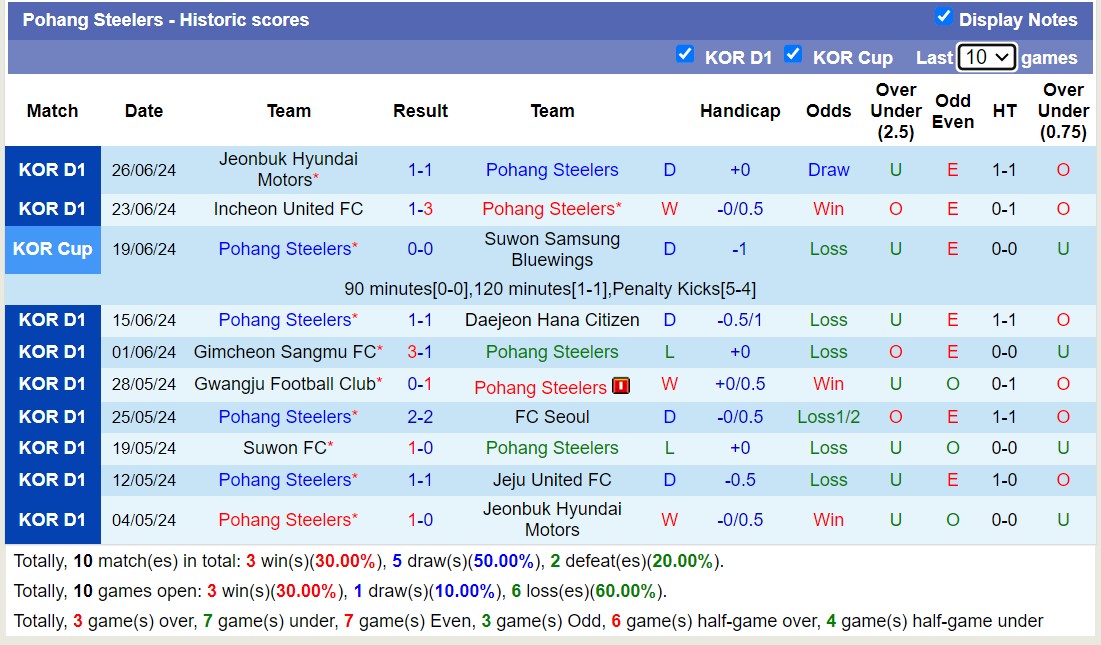Expand the 19/06 penalty kicks match details

point(550,289)
